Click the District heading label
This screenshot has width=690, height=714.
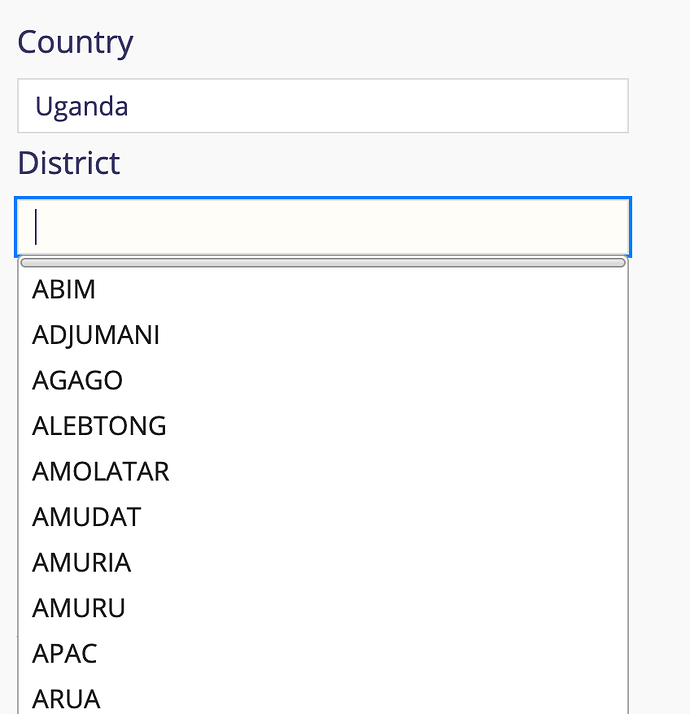(69, 163)
